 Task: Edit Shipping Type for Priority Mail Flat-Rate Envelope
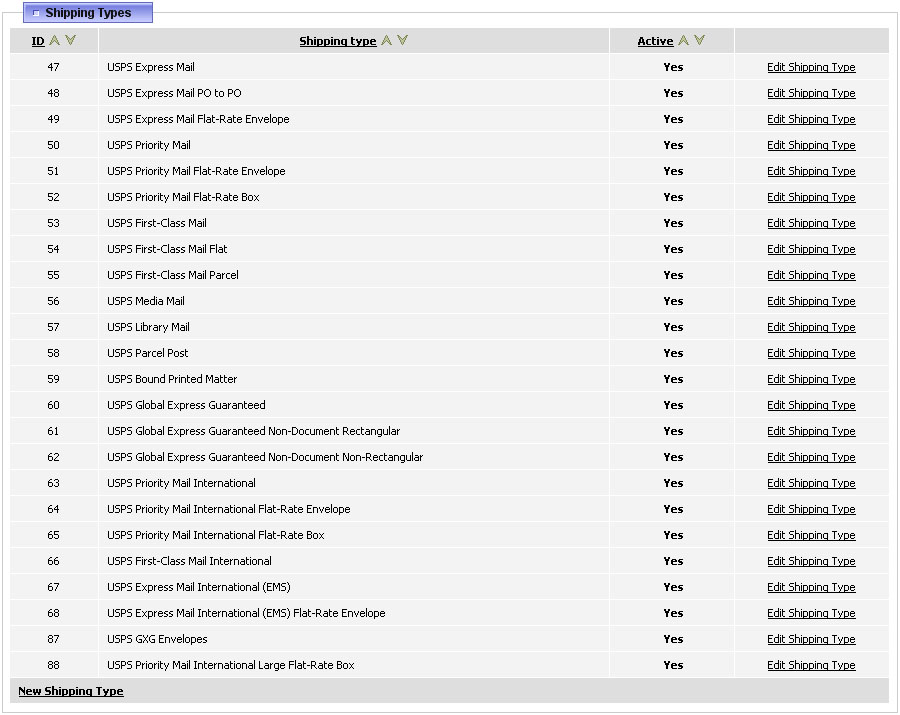coord(811,171)
